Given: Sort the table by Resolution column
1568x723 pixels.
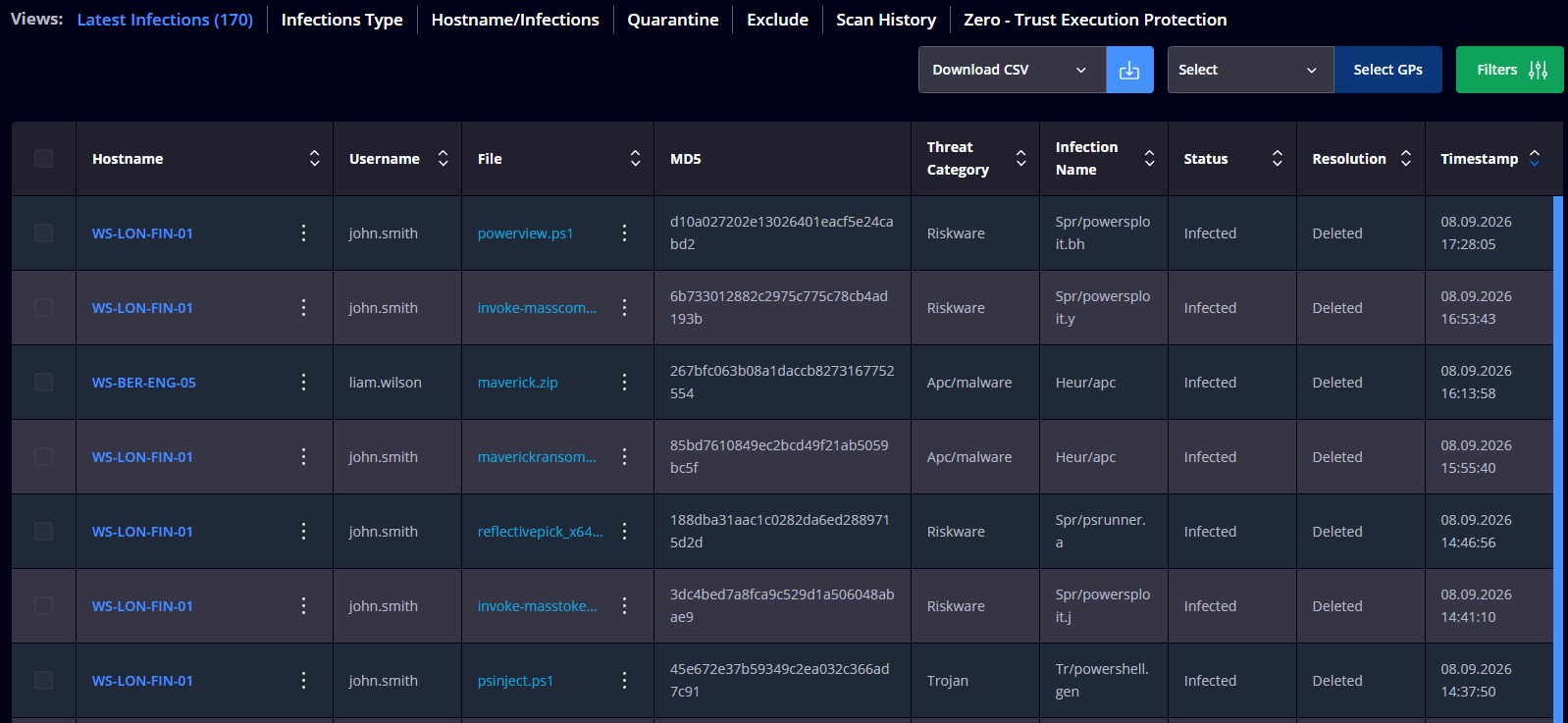Looking at the screenshot, I should [1405, 158].
